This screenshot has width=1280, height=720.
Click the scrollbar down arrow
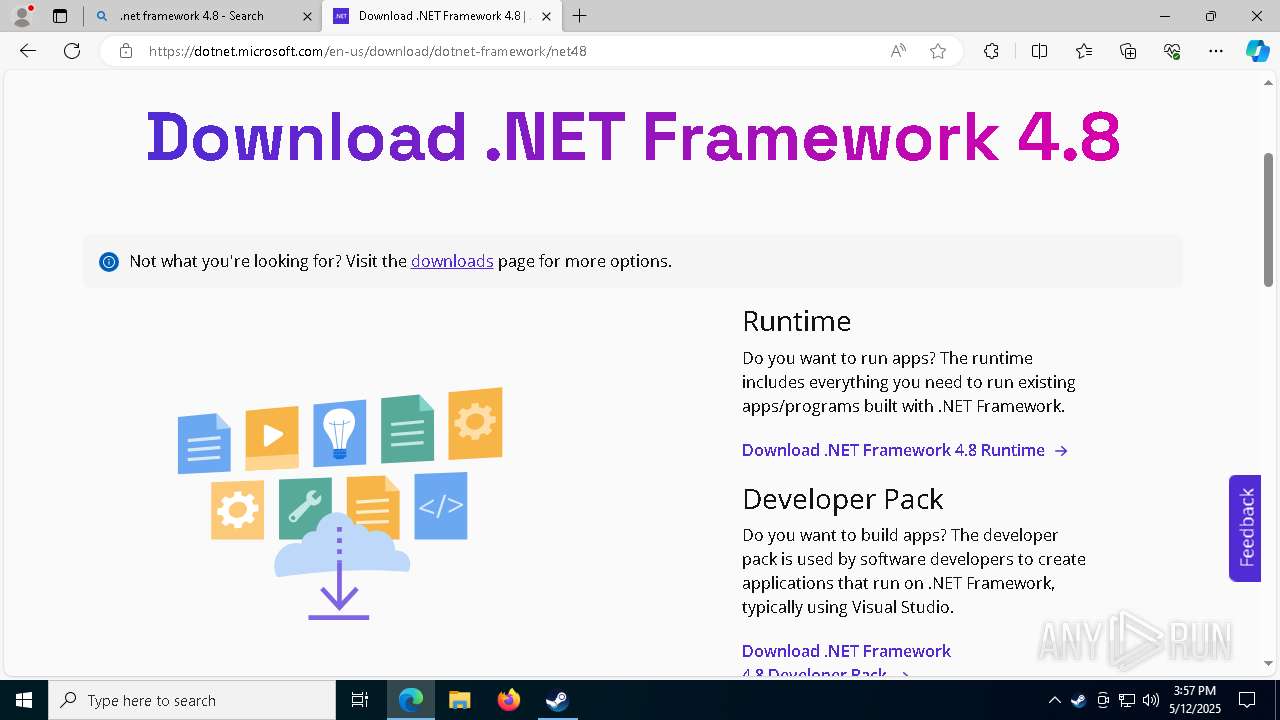[1269, 663]
